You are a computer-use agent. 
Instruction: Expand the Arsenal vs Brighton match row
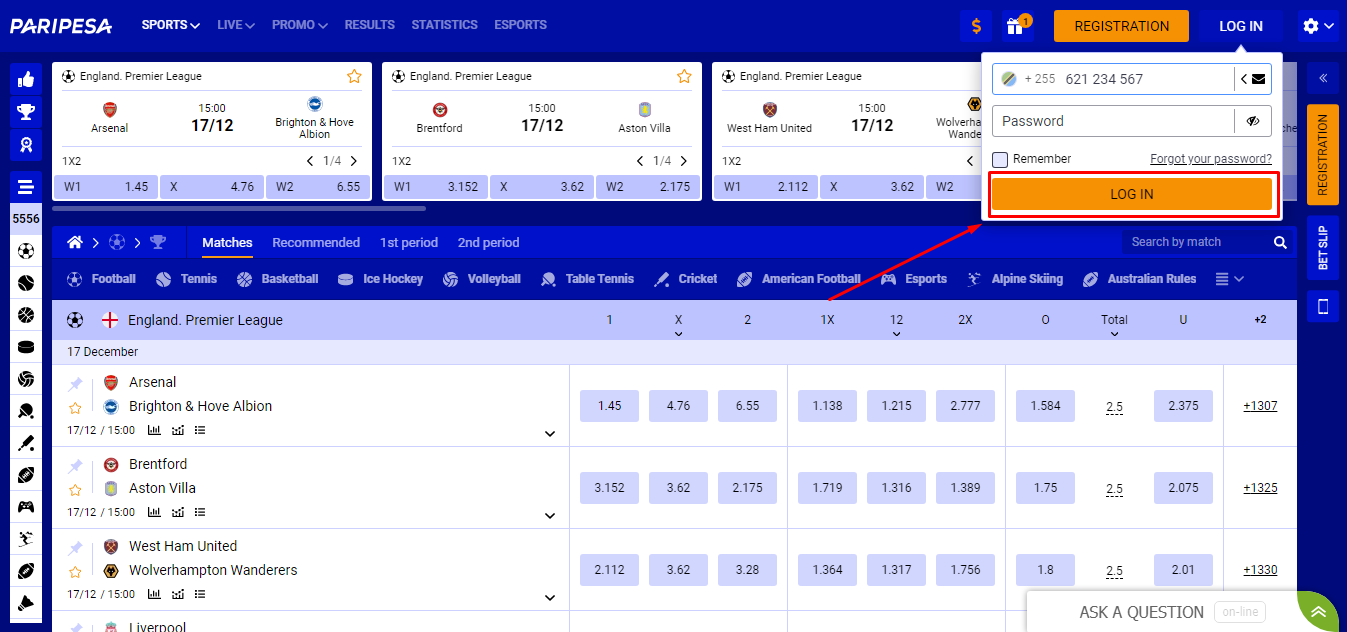(x=550, y=433)
